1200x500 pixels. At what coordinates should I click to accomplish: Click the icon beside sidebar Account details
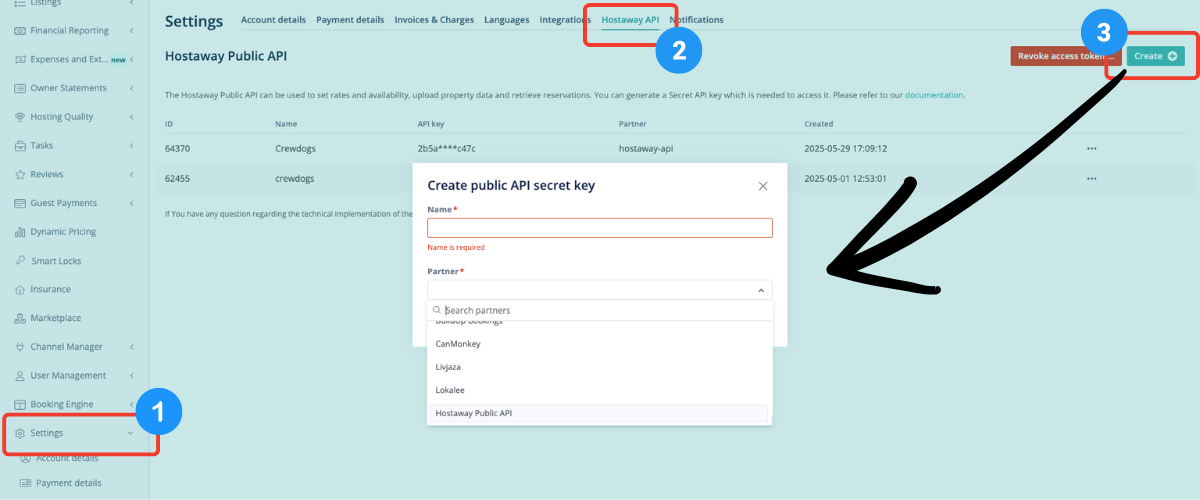(x=26, y=458)
